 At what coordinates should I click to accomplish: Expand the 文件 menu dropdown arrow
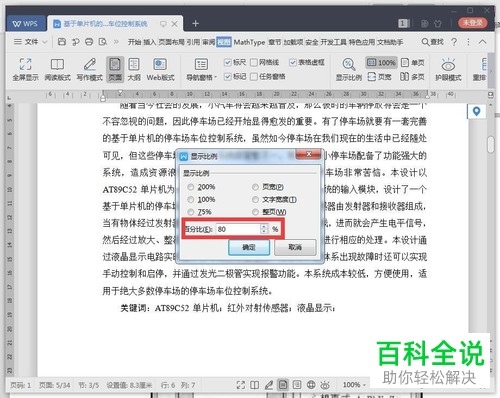[x=45, y=42]
